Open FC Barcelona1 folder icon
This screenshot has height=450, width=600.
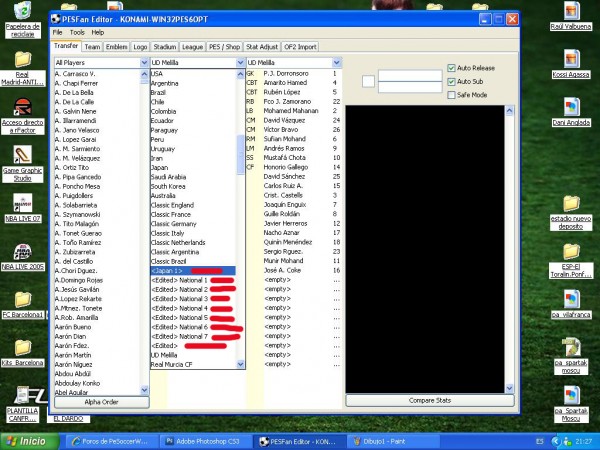(x=23, y=300)
